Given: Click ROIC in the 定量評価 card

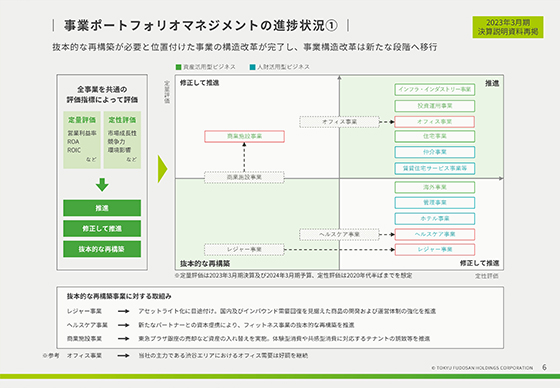Looking at the screenshot, I should pyautogui.click(x=74, y=150).
